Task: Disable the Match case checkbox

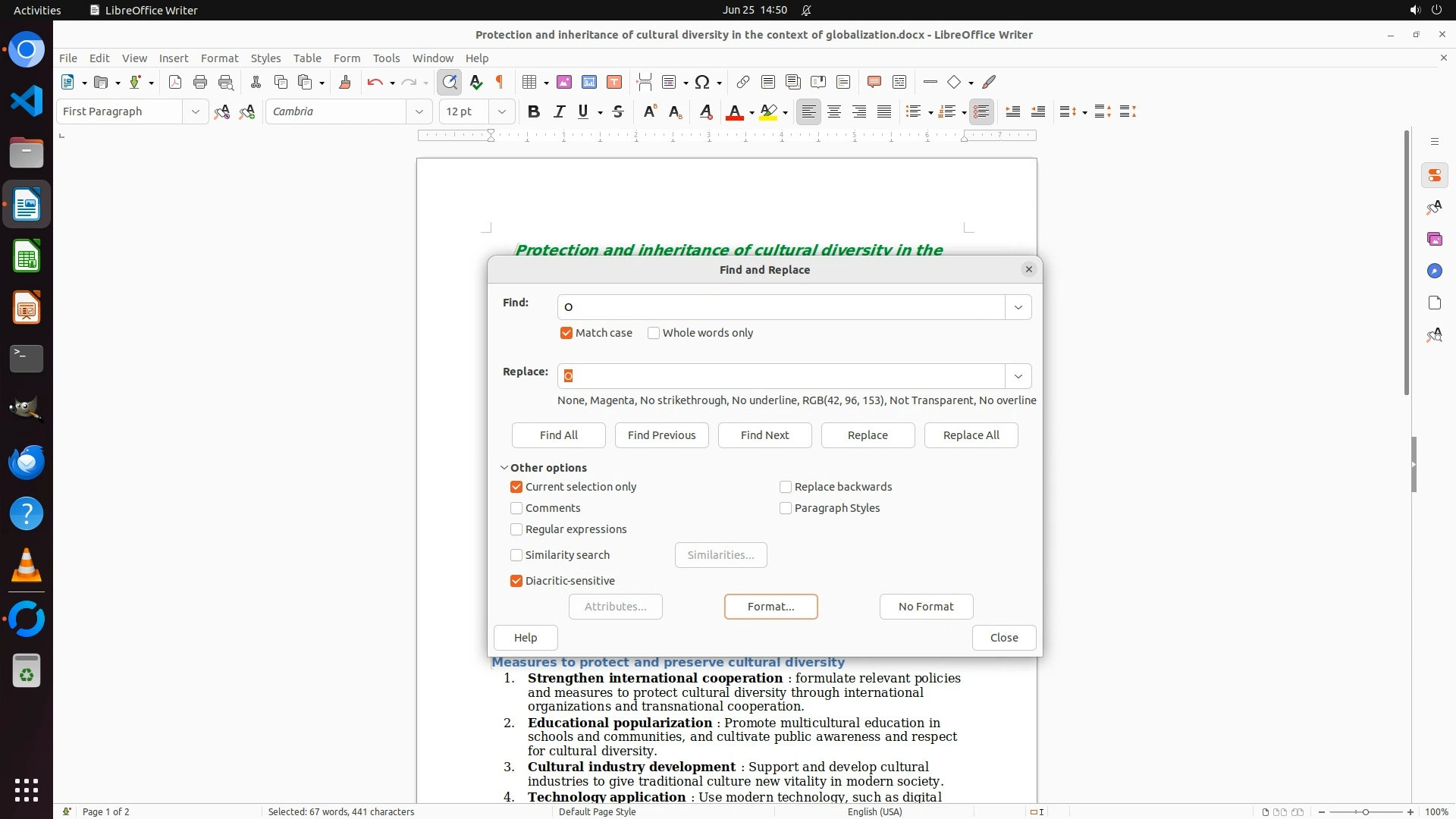Action: [x=566, y=333]
